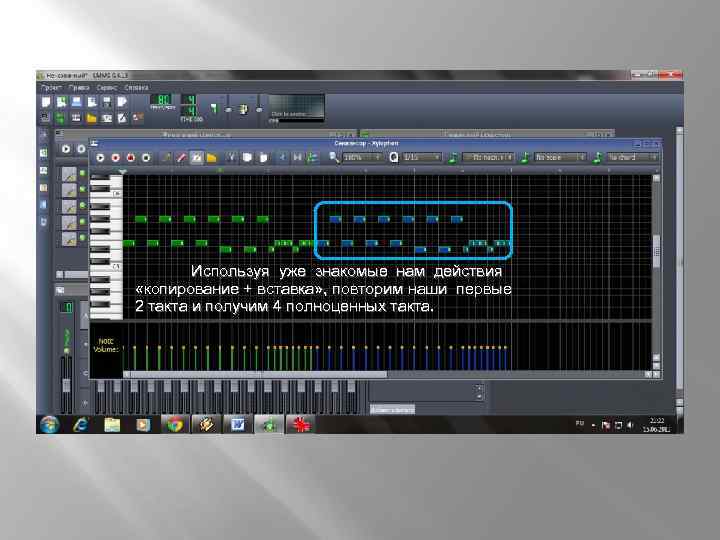This screenshot has width=720, height=540.
Task: Open Google Chrome from the taskbar
Action: coord(174,425)
